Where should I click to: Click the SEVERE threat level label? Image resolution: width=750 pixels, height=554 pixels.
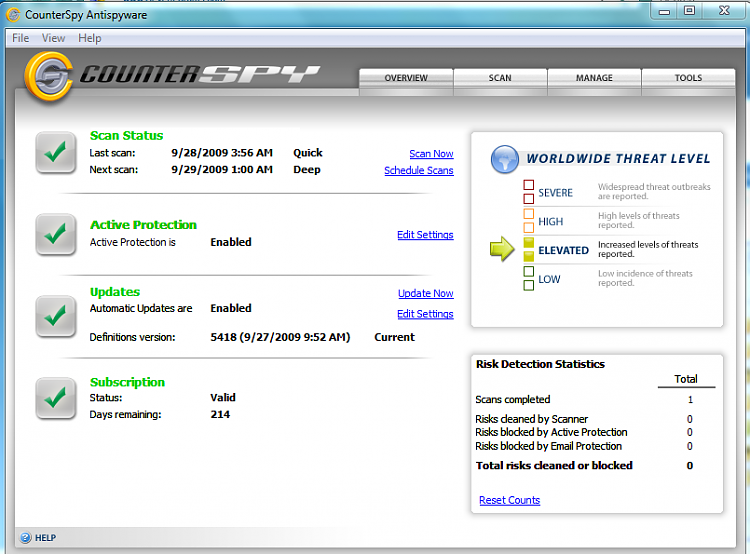pos(555,193)
